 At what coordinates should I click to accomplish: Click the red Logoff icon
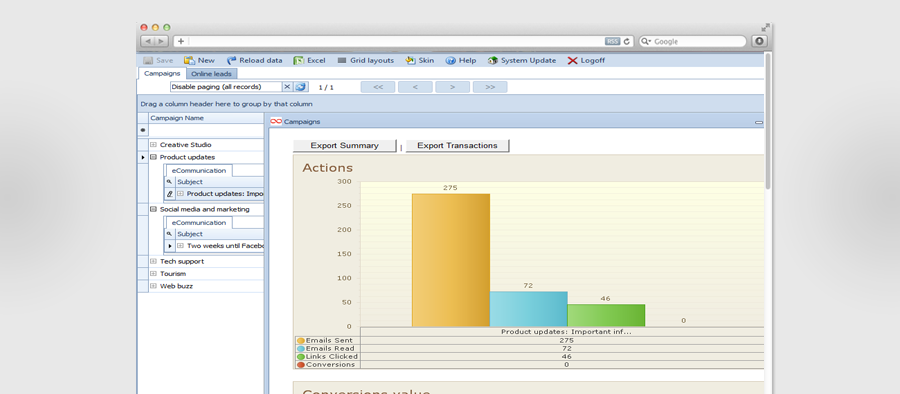(x=572, y=60)
